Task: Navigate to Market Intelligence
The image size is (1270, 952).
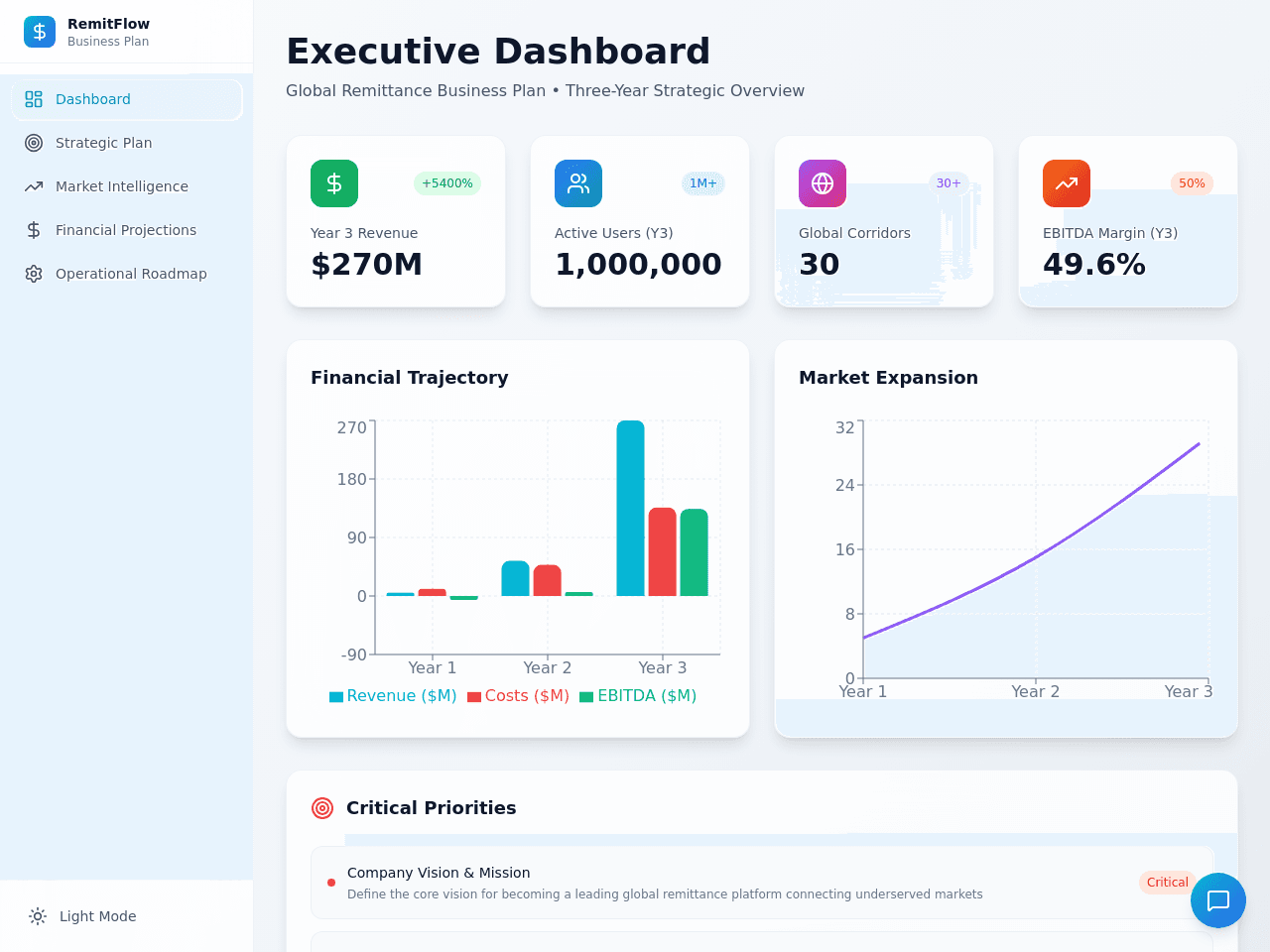Action: pyautogui.click(x=127, y=186)
